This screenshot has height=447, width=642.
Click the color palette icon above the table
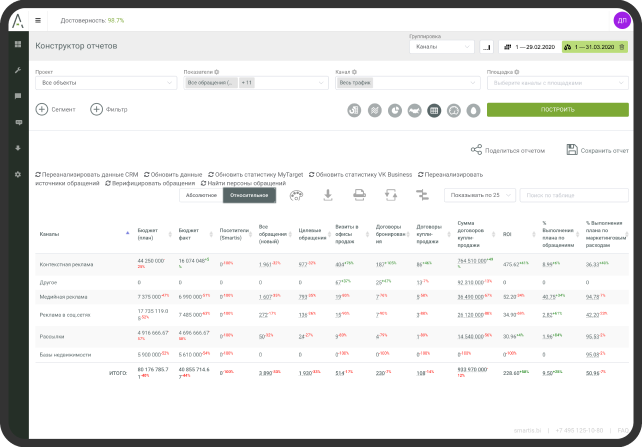295,195
